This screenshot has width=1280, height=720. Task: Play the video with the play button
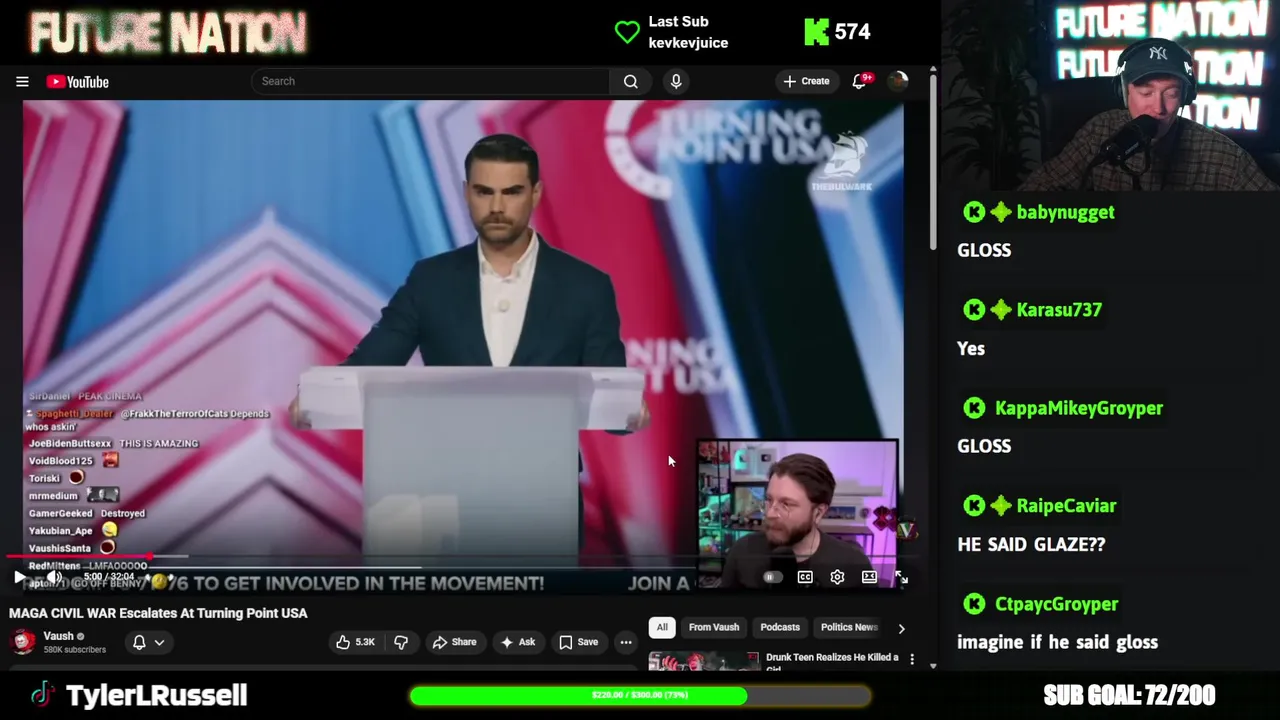(x=20, y=577)
